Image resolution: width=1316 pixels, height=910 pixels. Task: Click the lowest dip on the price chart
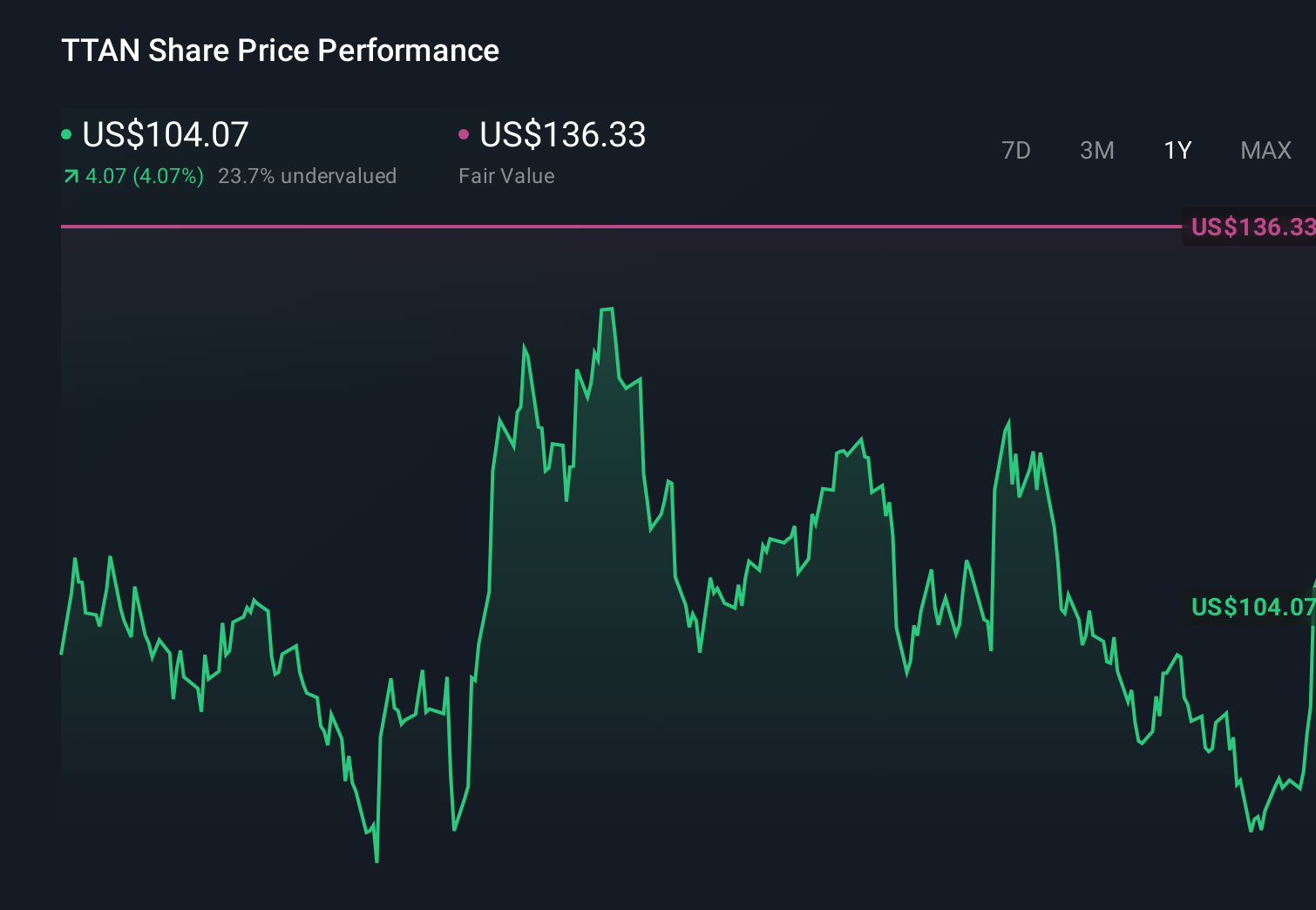pyautogui.click(x=376, y=861)
